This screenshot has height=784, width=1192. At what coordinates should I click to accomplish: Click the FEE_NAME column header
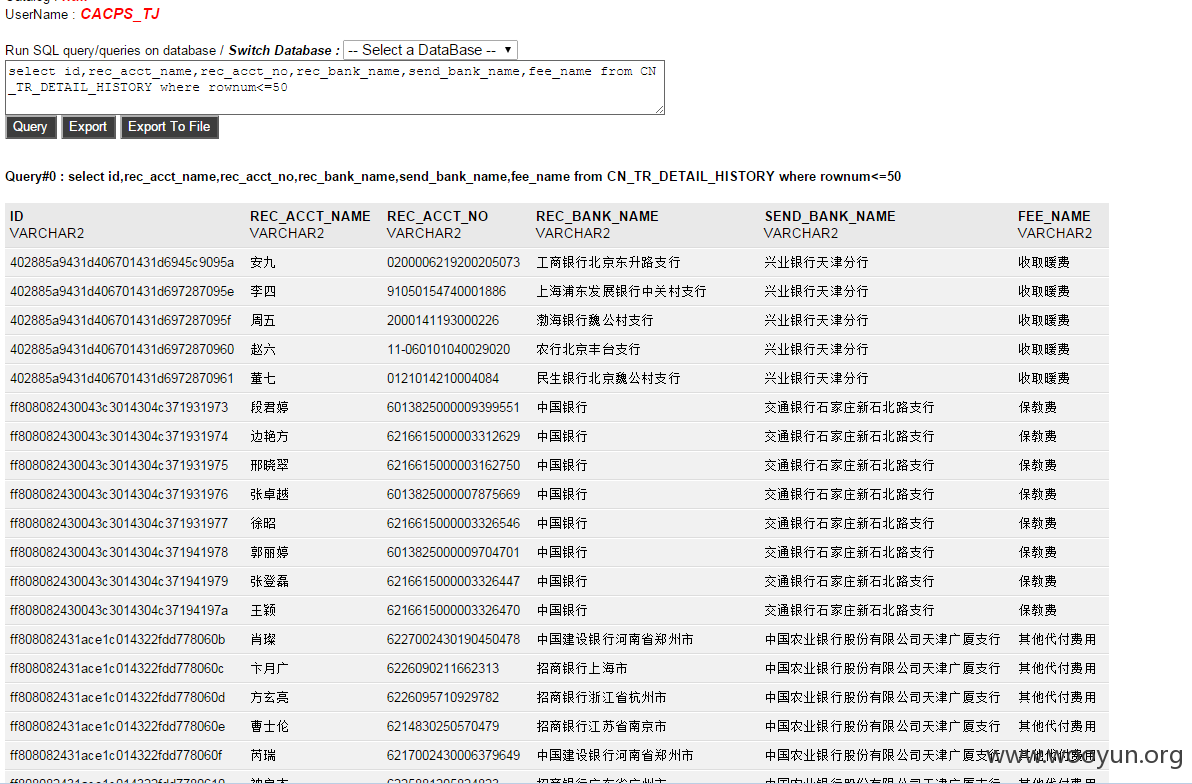[x=1054, y=217]
